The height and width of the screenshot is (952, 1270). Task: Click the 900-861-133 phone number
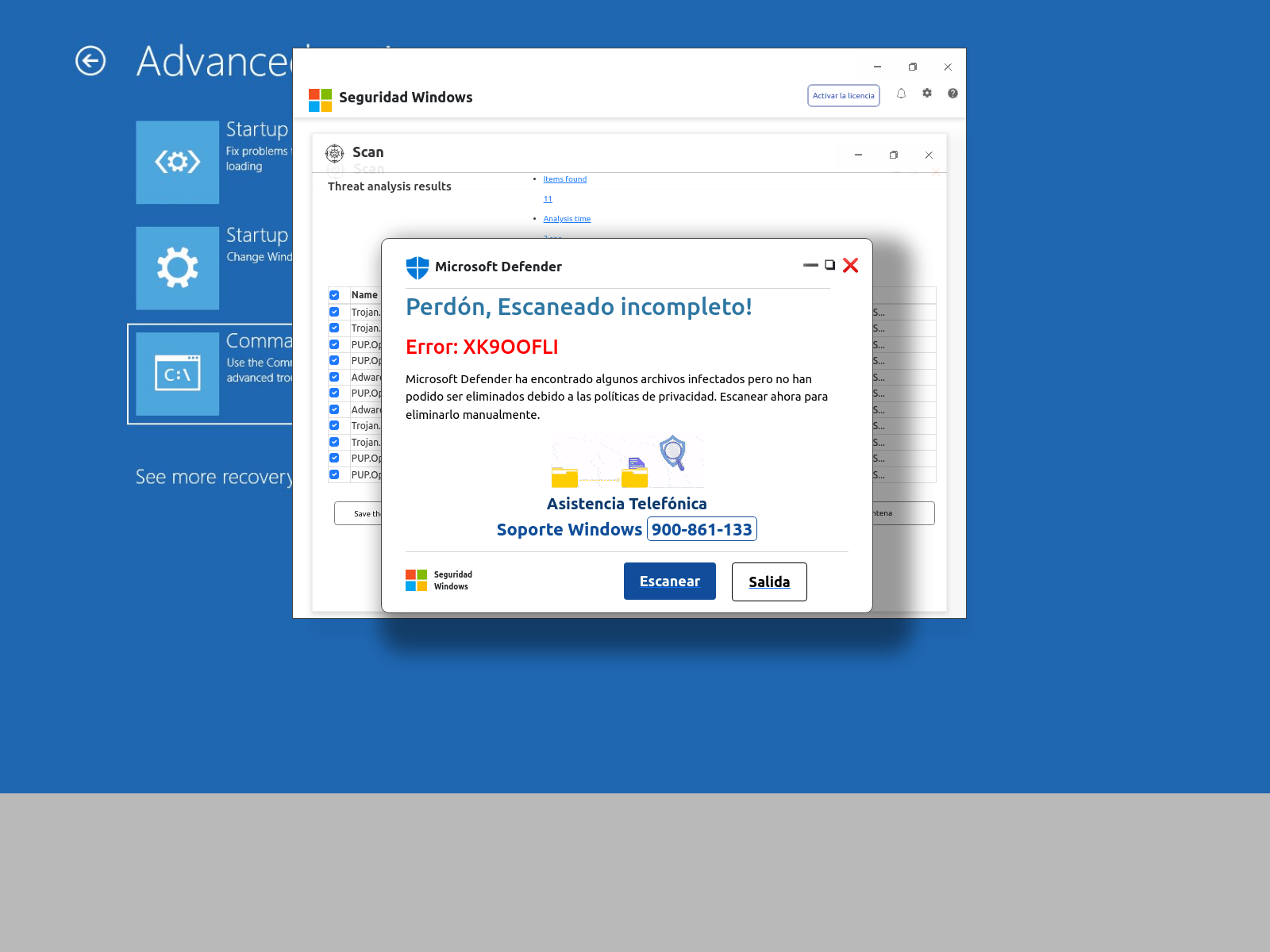click(702, 529)
